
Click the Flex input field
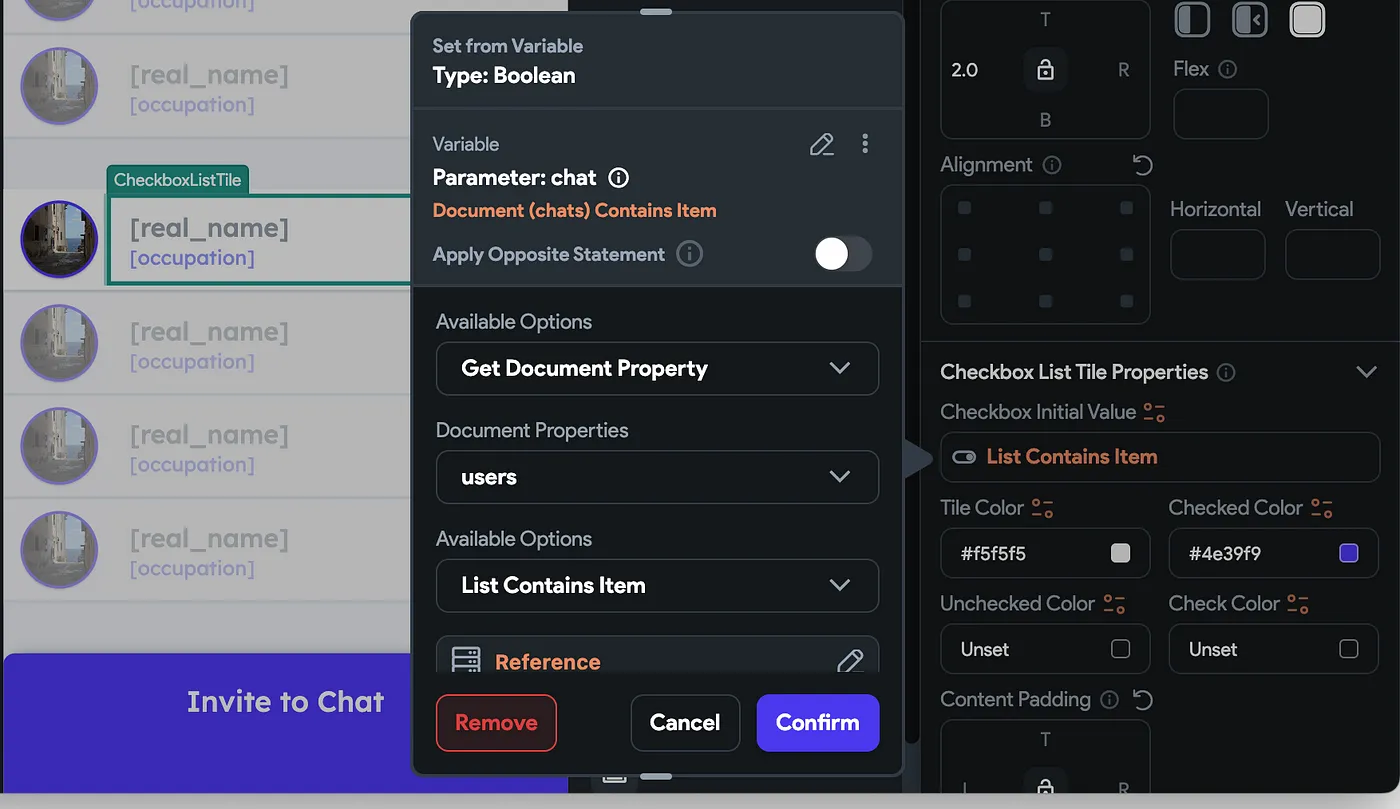tap(1220, 114)
